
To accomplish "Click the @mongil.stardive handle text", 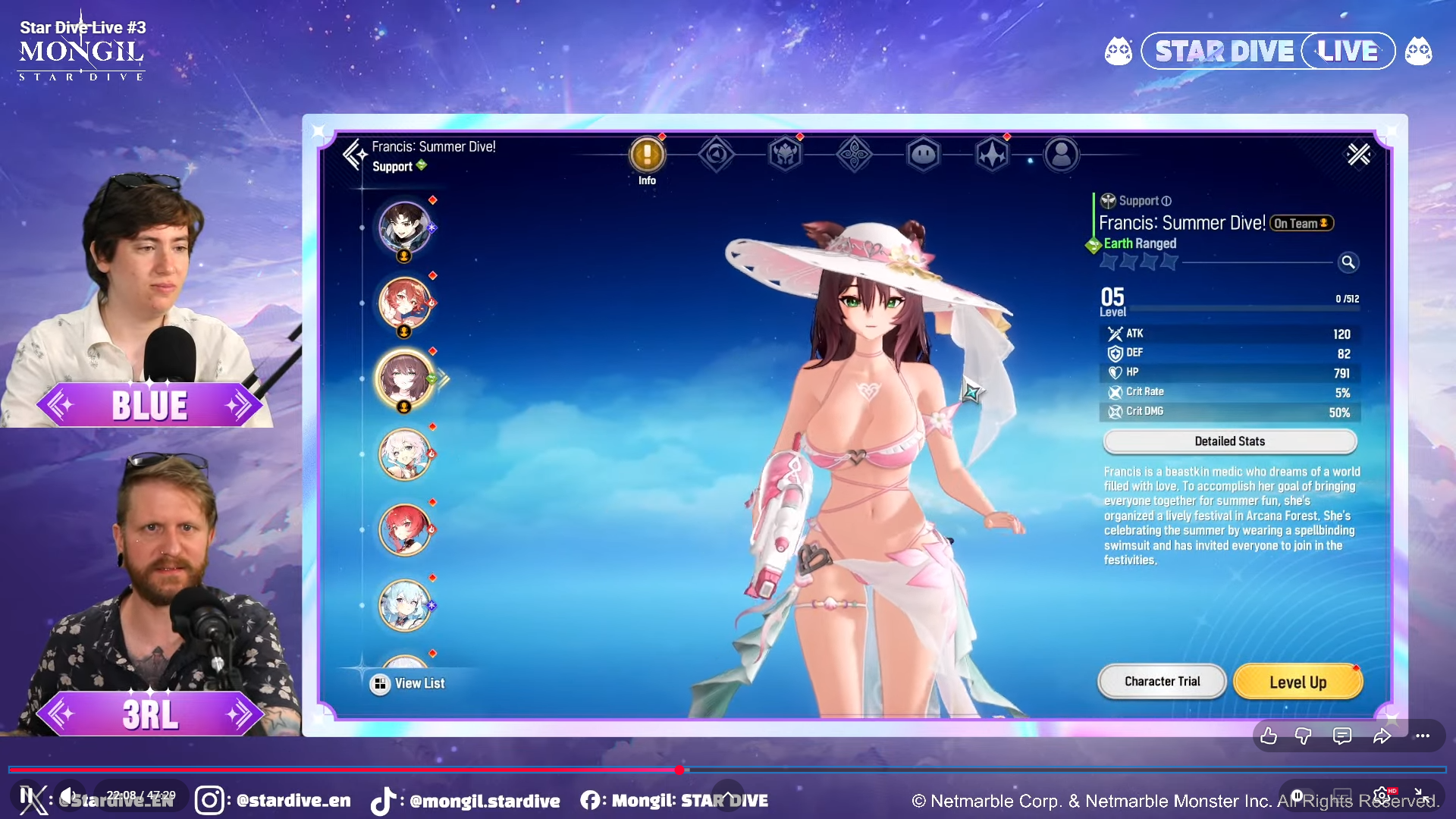I will tap(485, 801).
